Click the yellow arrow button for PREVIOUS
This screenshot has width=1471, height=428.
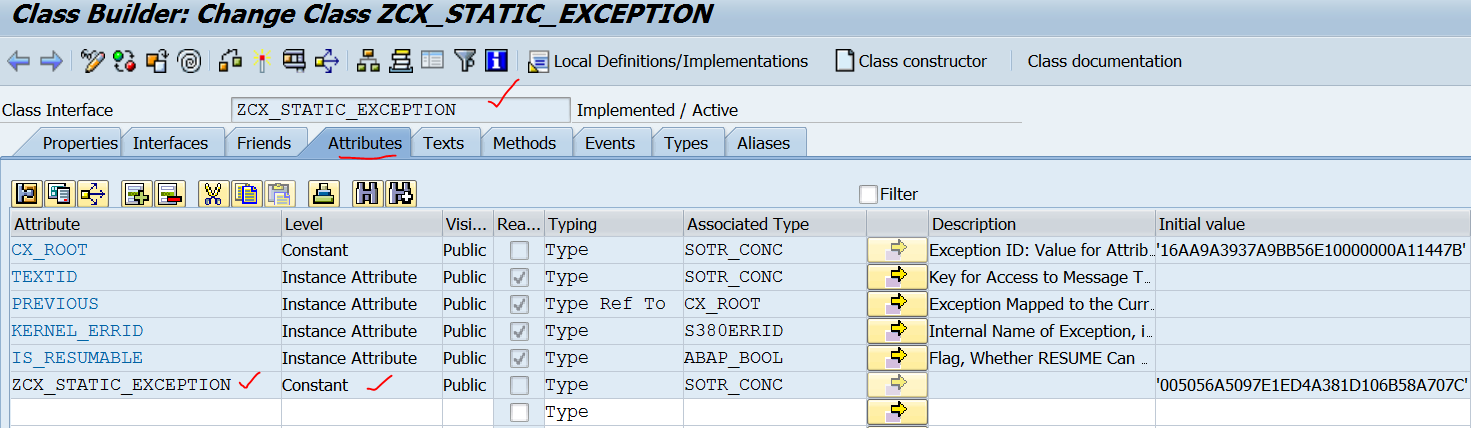pos(897,304)
